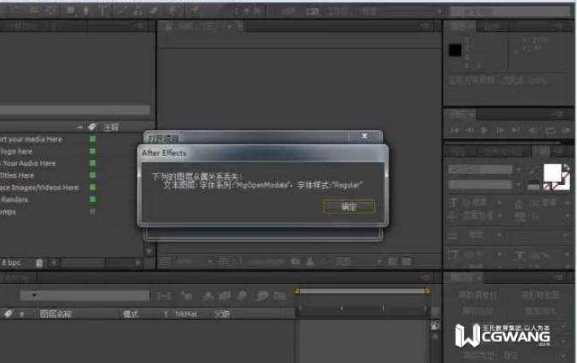Toggle motion blur in timeline
This screenshot has width=577, height=363.
(x=242, y=295)
